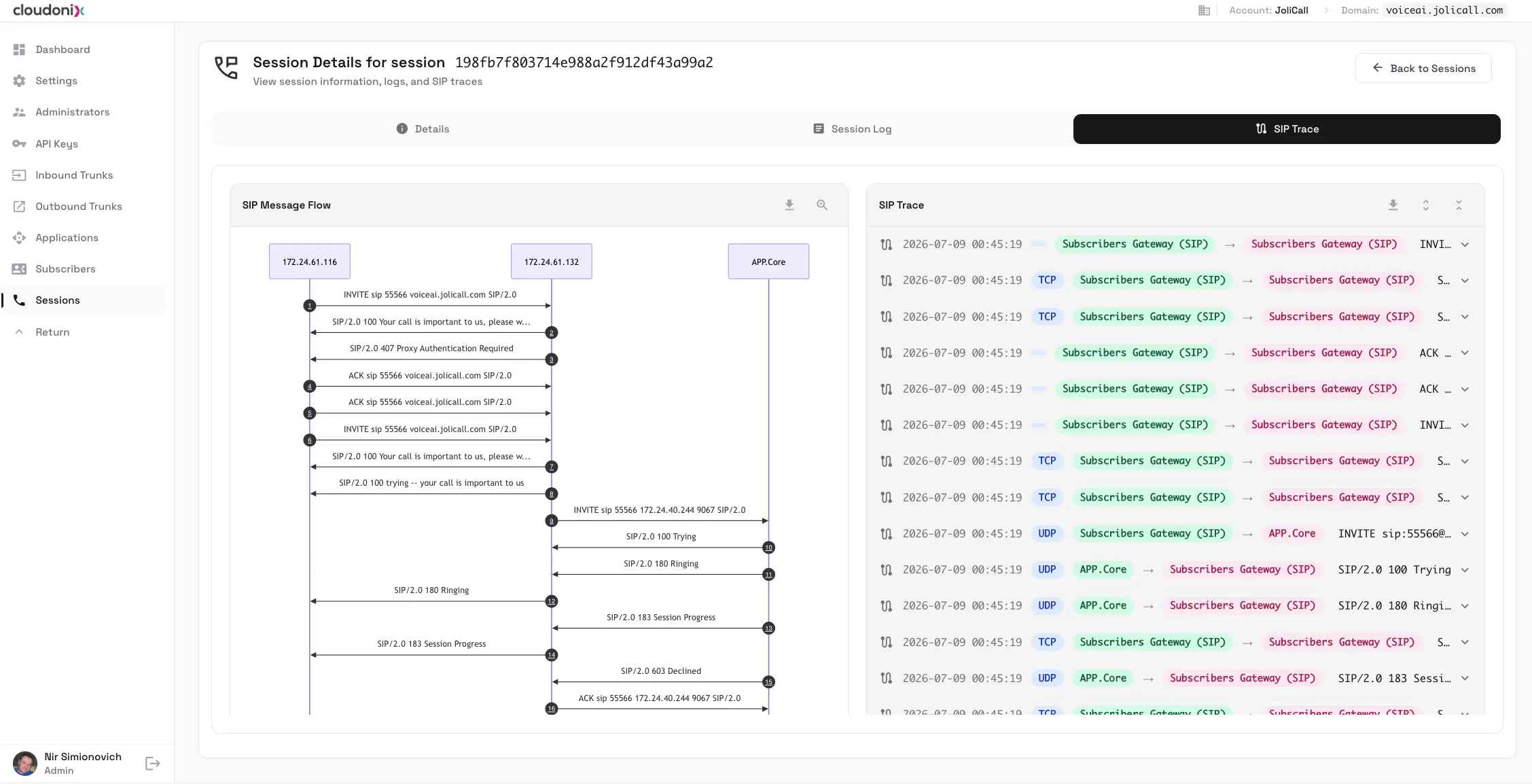
Task: Expand the SIP/2.0 180 Ringi... trace row
Action: pyautogui.click(x=1465, y=606)
